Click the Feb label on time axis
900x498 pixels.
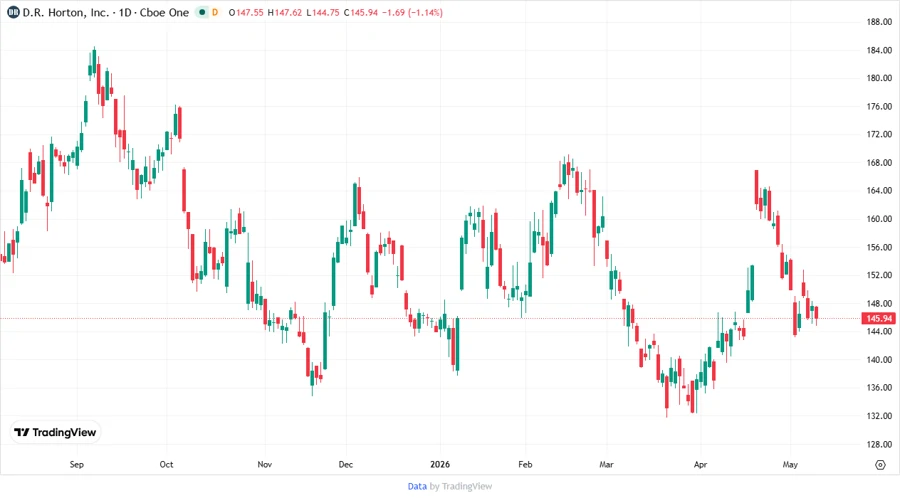(525, 465)
